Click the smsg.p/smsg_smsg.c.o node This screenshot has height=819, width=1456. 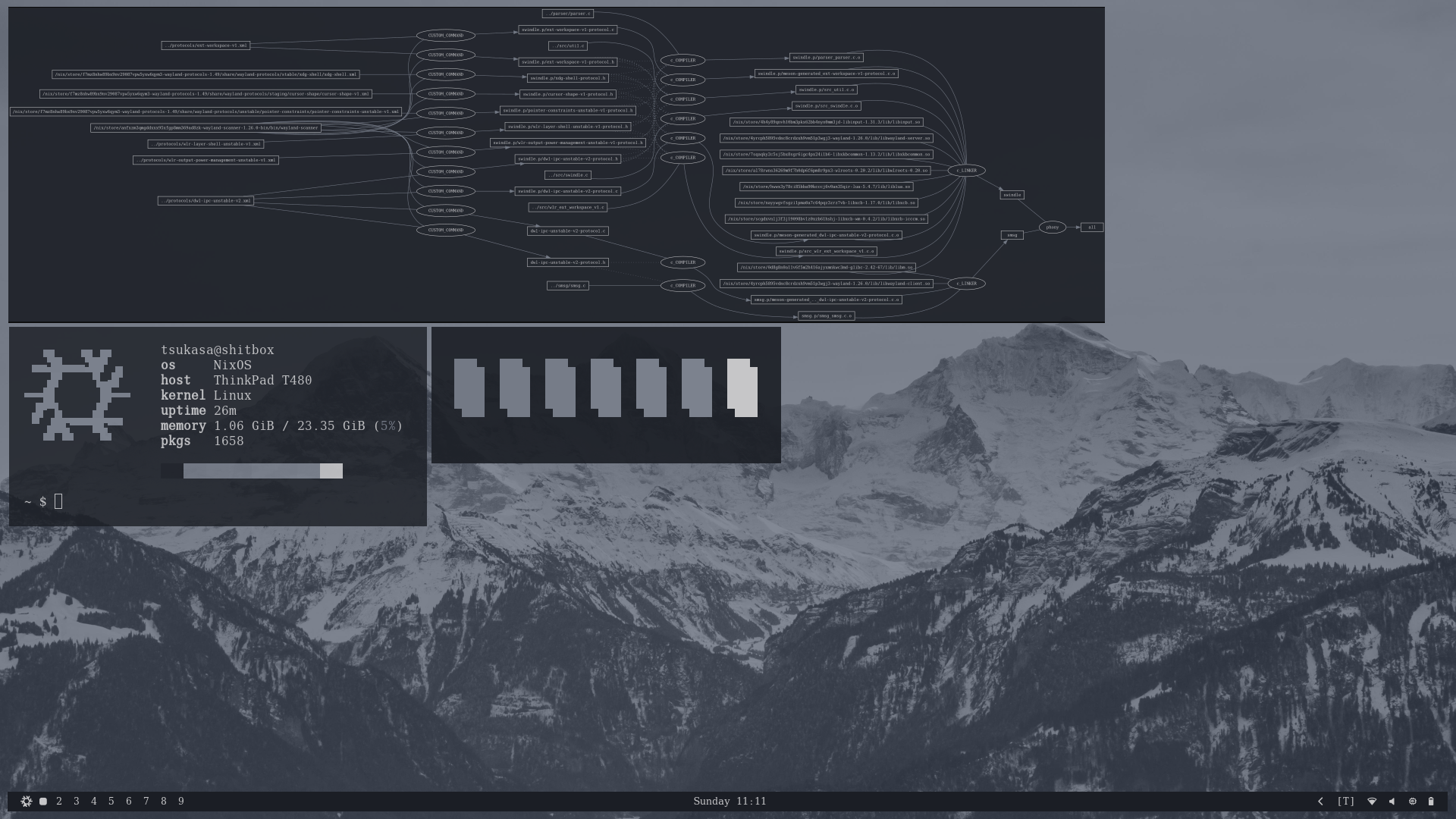pyautogui.click(x=826, y=315)
